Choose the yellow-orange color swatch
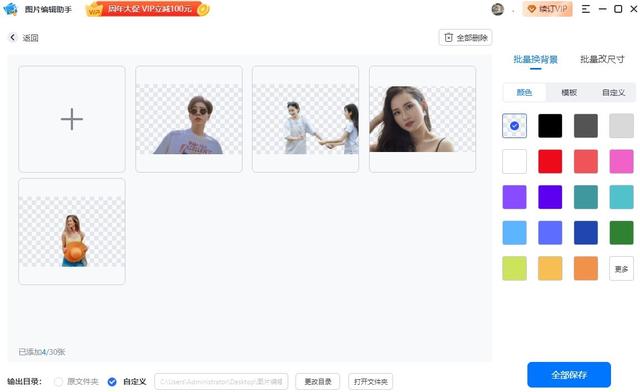The height and width of the screenshot is (392, 640). tap(550, 268)
